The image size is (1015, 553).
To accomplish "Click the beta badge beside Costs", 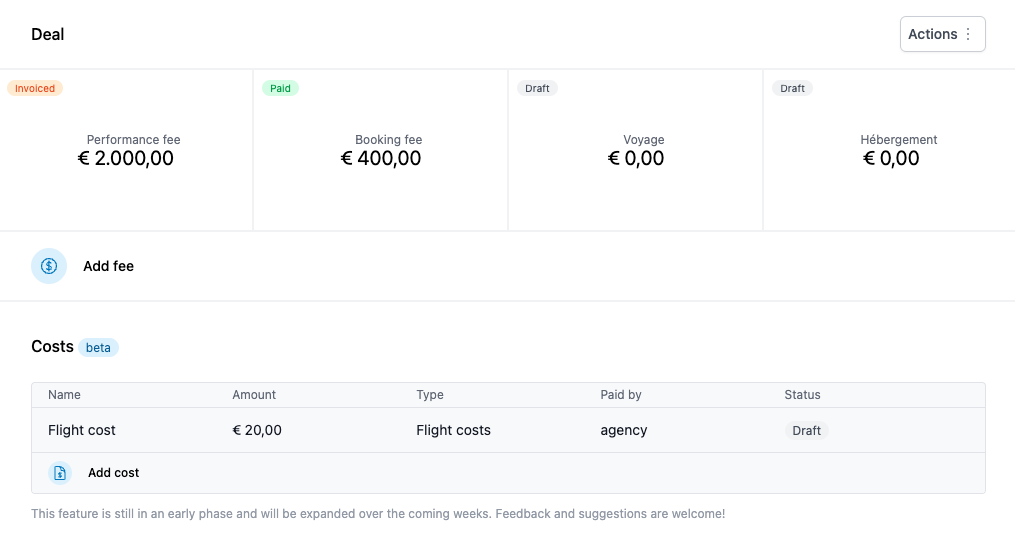I will (98, 348).
